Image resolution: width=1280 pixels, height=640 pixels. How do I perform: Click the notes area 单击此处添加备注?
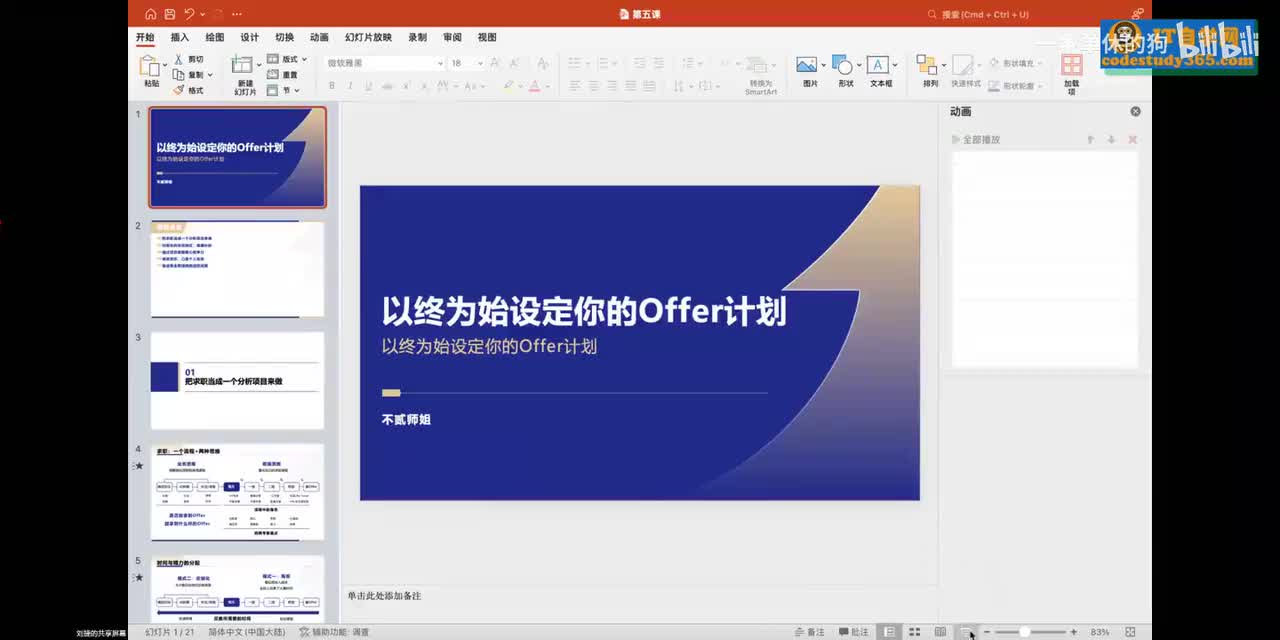[639, 596]
